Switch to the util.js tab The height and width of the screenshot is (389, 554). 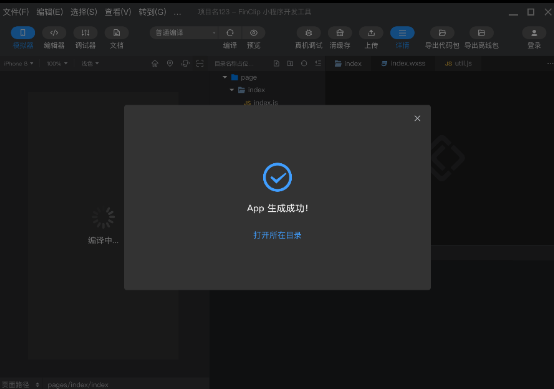[458, 64]
